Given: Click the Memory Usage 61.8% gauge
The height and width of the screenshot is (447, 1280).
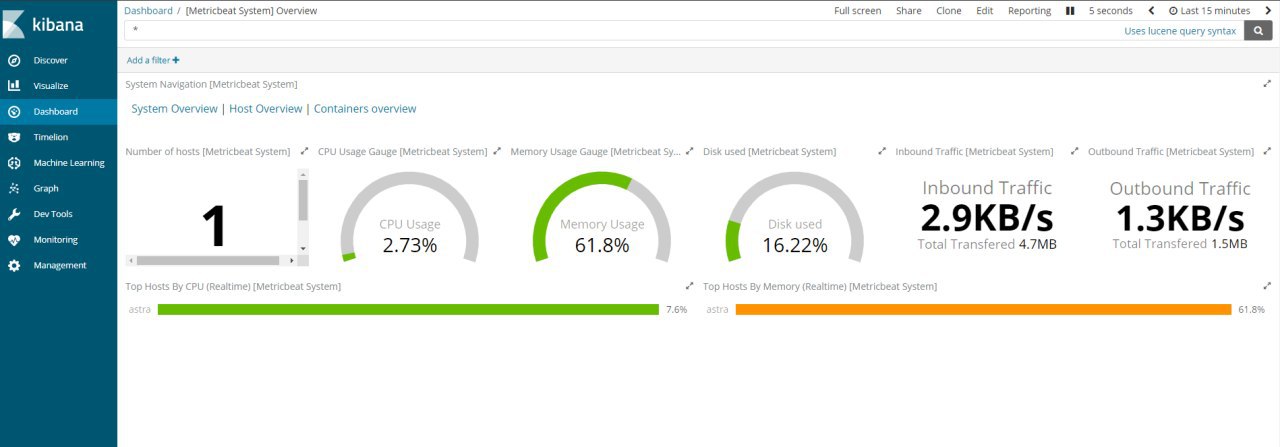Looking at the screenshot, I should (x=602, y=217).
